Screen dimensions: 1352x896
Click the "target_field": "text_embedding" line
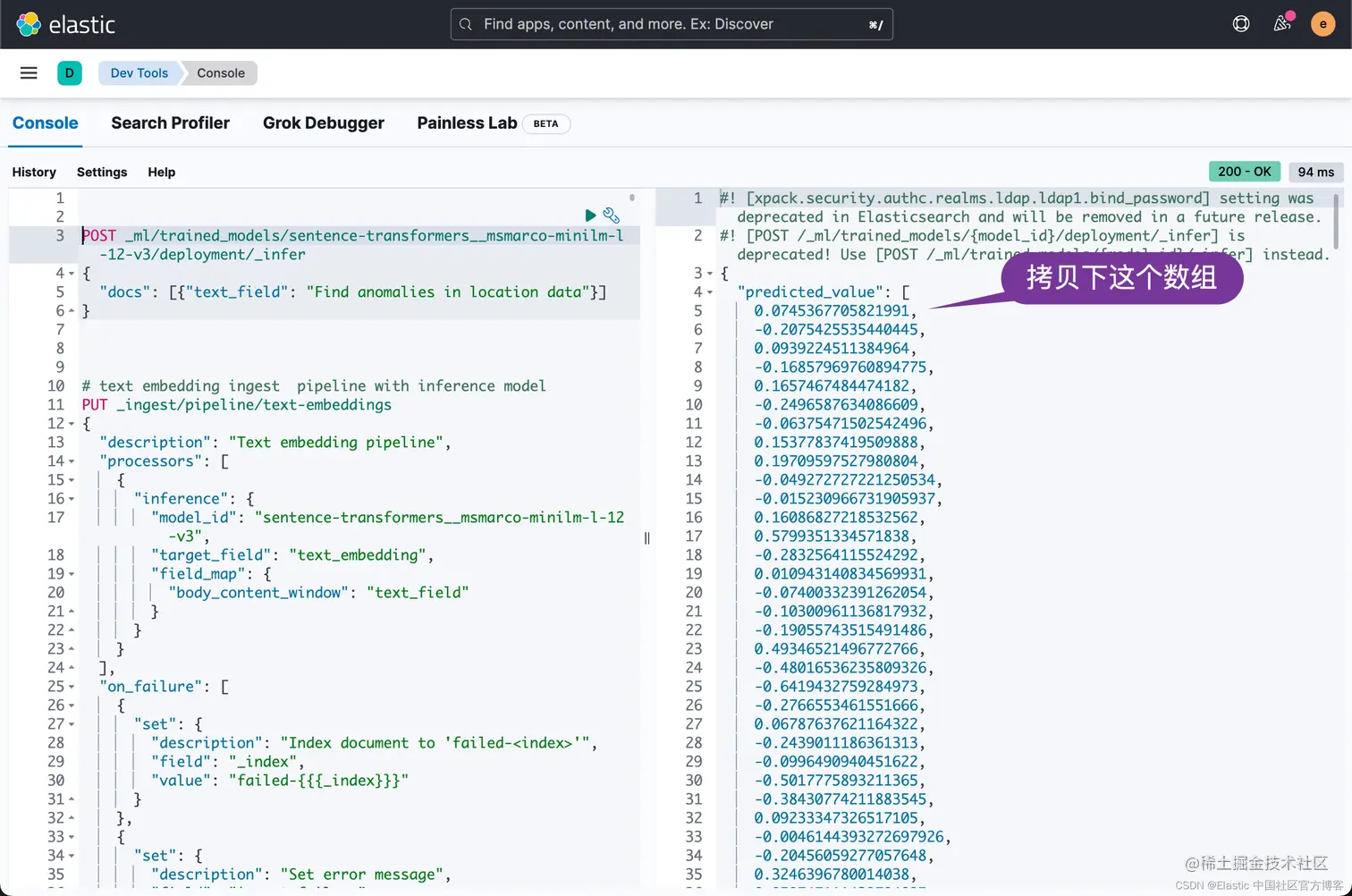click(x=292, y=555)
